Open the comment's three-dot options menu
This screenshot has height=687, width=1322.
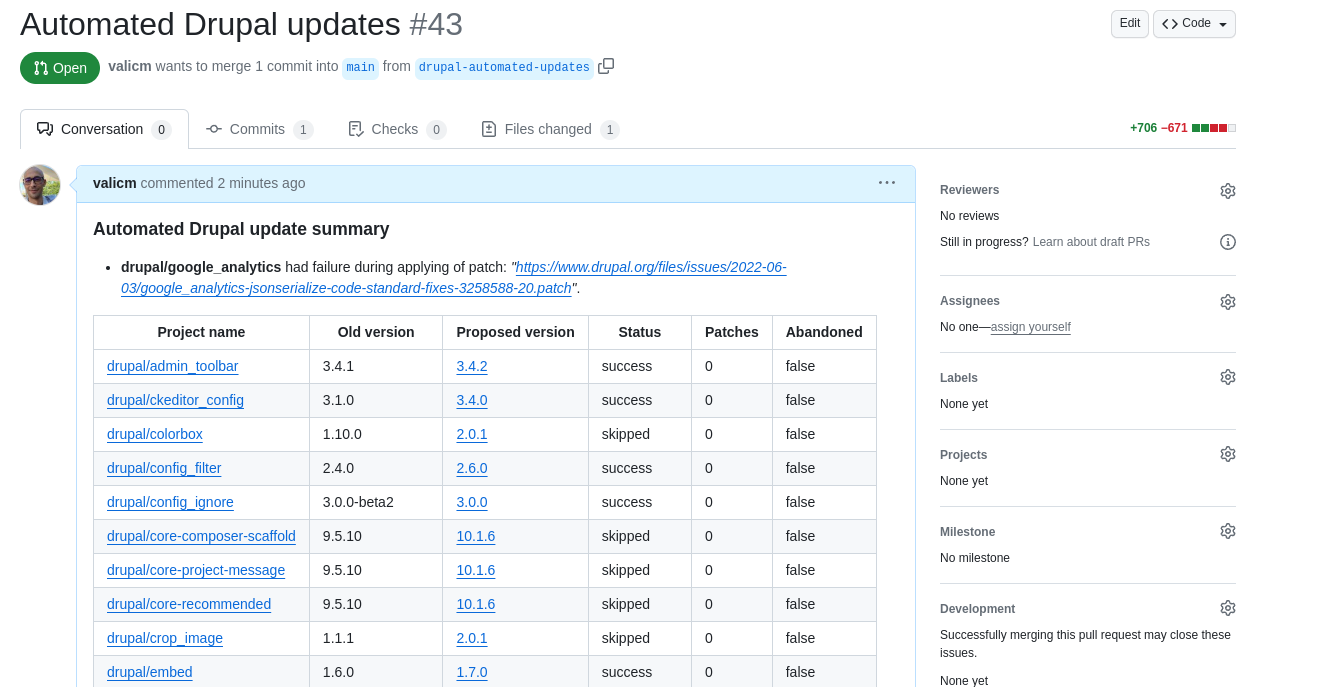pyautogui.click(x=887, y=182)
